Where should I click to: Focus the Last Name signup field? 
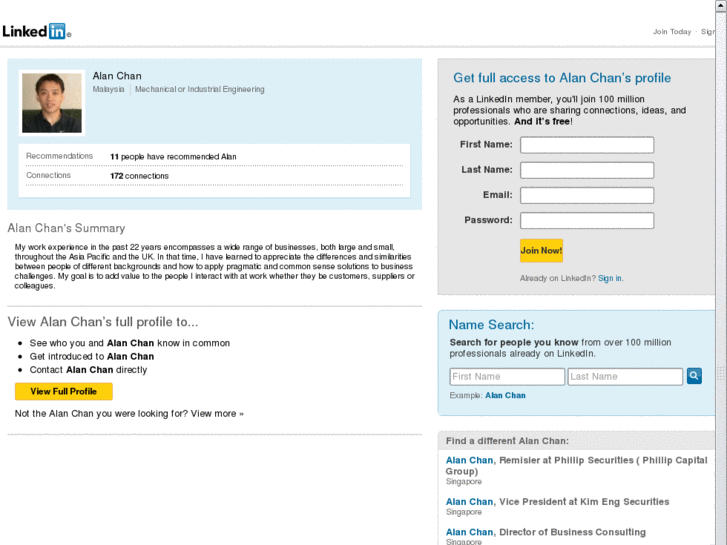[587, 170]
